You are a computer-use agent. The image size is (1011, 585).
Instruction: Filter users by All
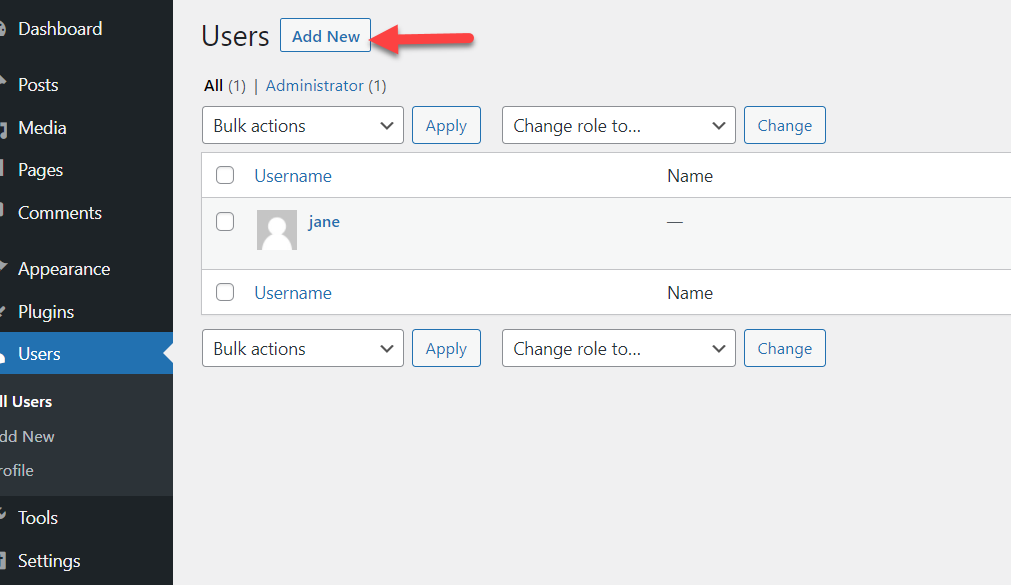[x=213, y=85]
